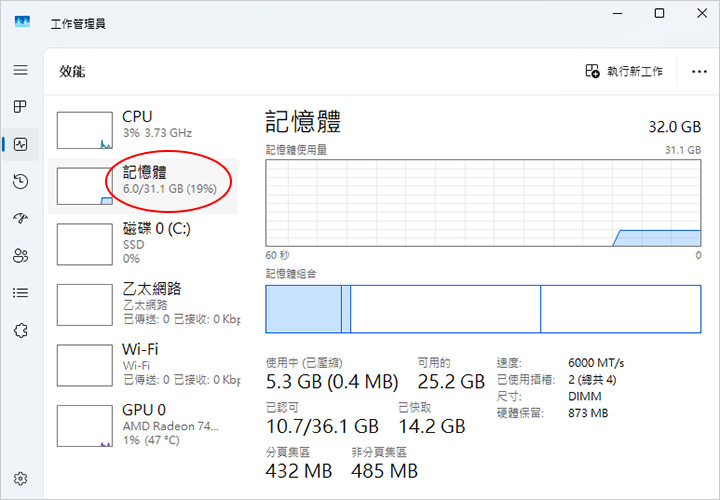The image size is (720, 500).
Task: Click the 執行新工作 icon
Action: tap(592, 71)
